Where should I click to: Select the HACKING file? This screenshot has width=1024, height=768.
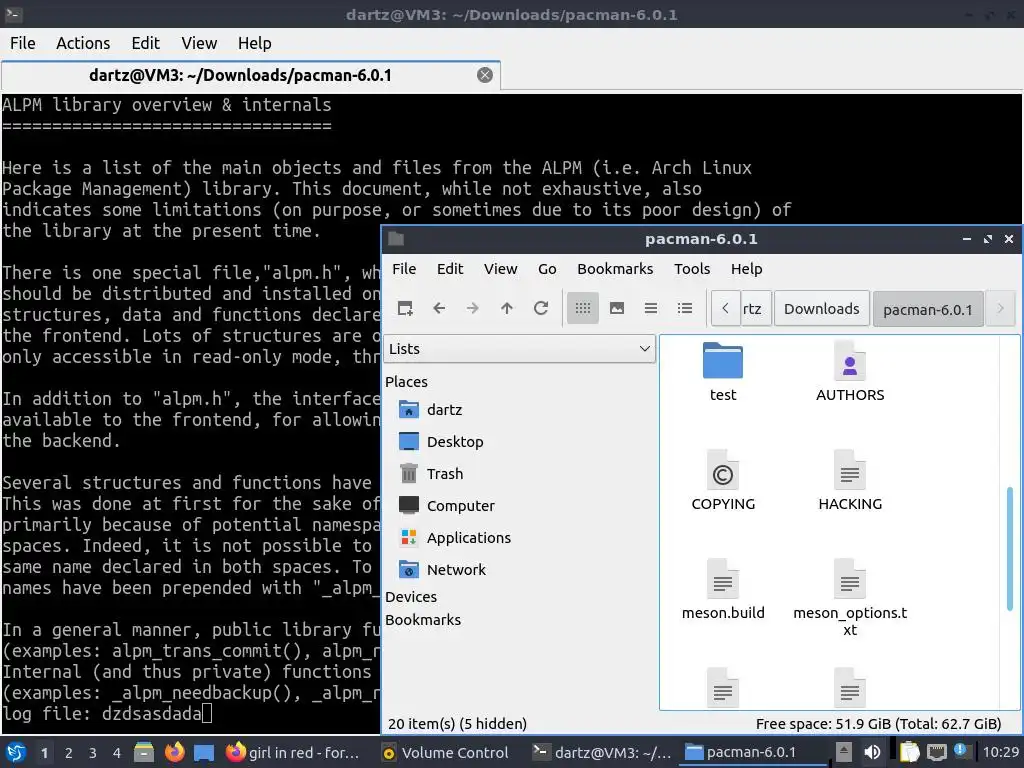tap(850, 481)
